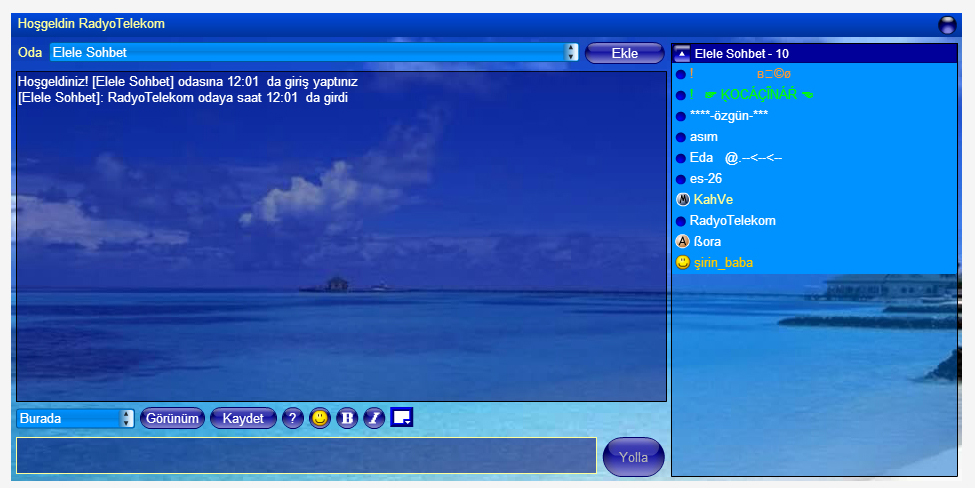Toggle italic text formatting
The width and height of the screenshot is (975, 488).
373,418
